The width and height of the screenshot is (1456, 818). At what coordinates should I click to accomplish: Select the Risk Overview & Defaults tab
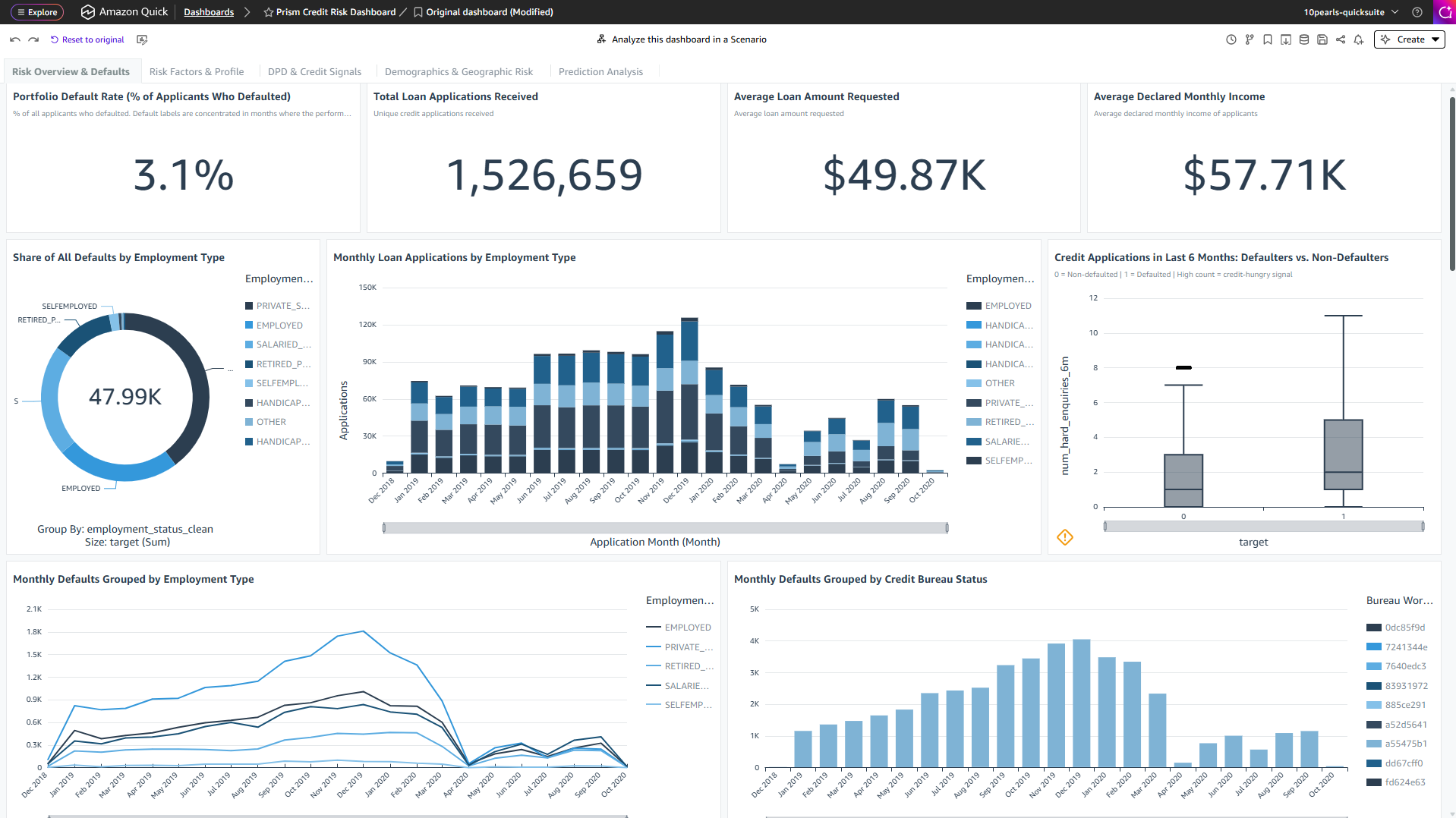pyautogui.click(x=71, y=71)
